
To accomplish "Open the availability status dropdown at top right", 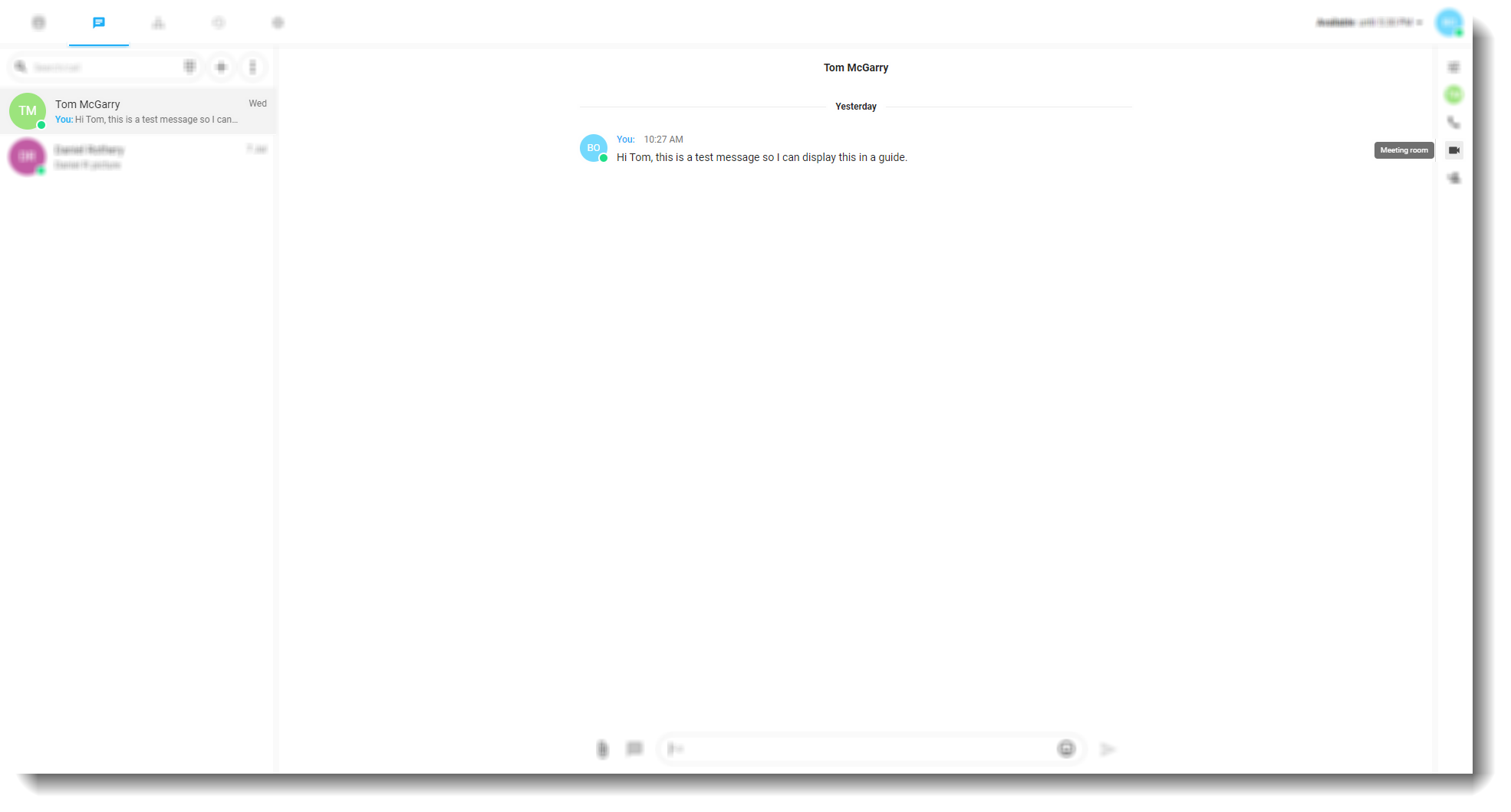I will [1370, 22].
